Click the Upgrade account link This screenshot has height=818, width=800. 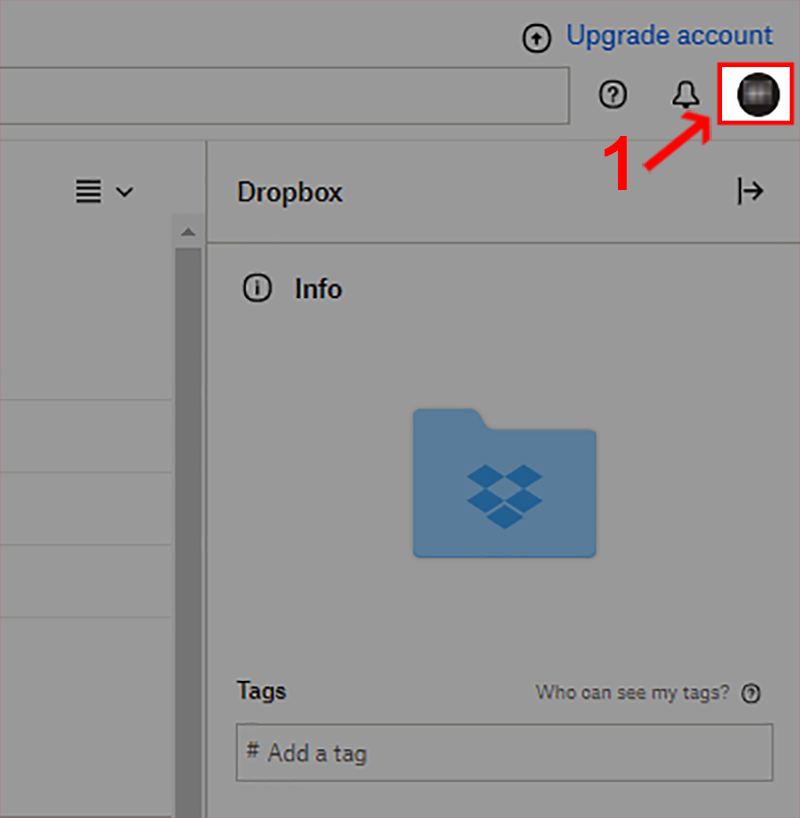tap(669, 35)
